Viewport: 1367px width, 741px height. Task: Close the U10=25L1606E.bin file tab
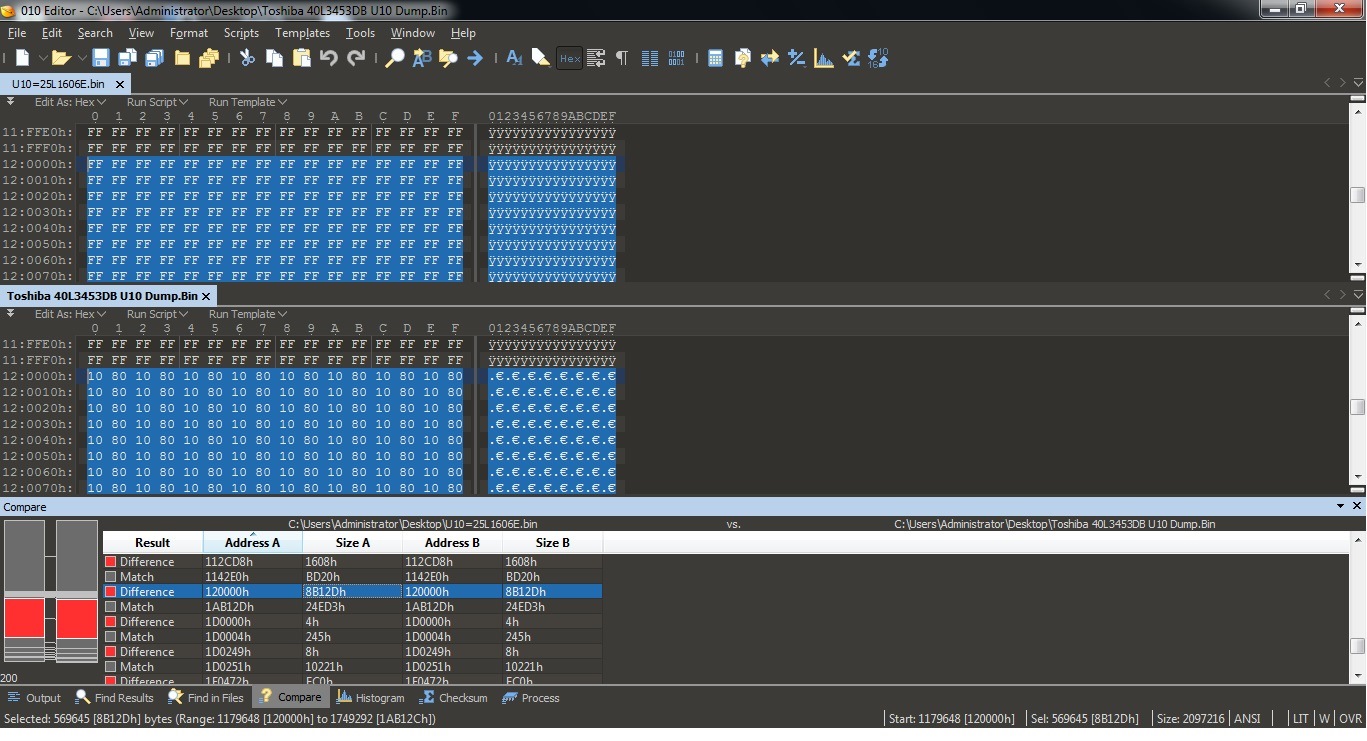point(120,85)
